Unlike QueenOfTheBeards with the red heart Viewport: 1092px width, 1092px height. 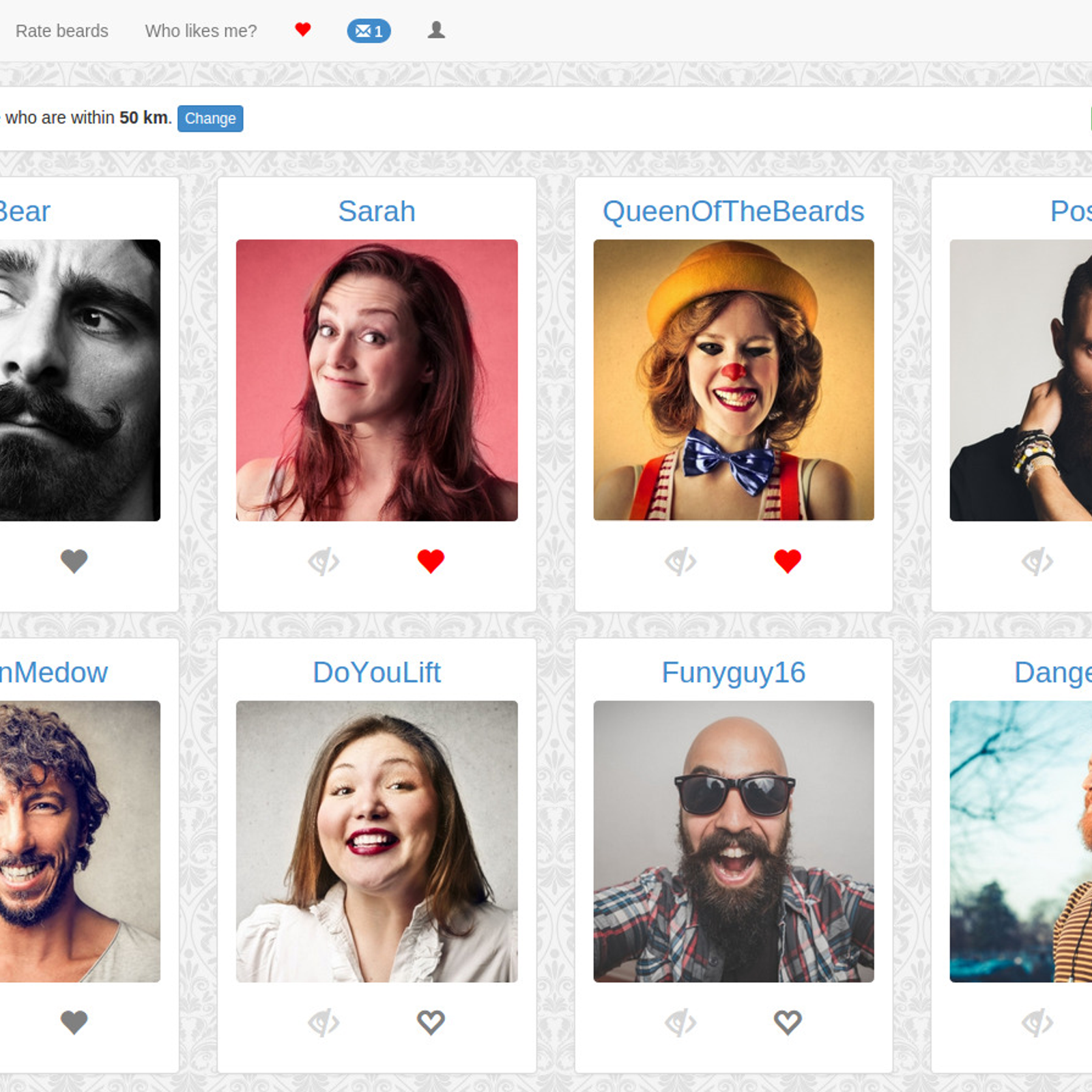[x=788, y=561]
